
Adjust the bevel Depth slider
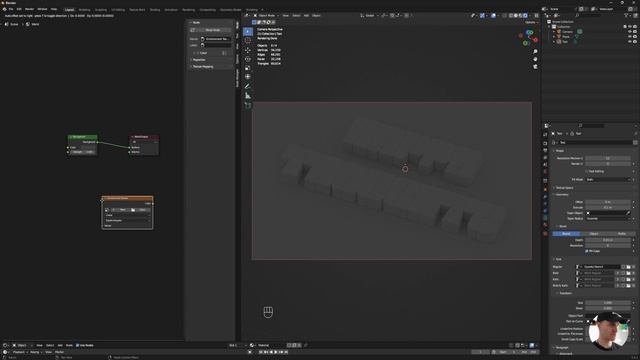tap(608, 240)
